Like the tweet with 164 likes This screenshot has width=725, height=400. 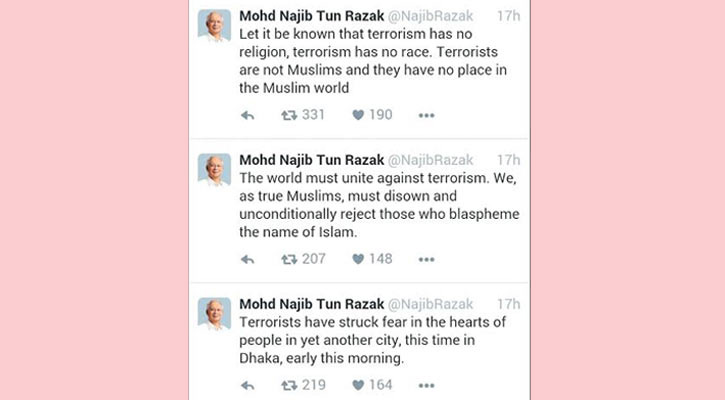(x=358, y=384)
